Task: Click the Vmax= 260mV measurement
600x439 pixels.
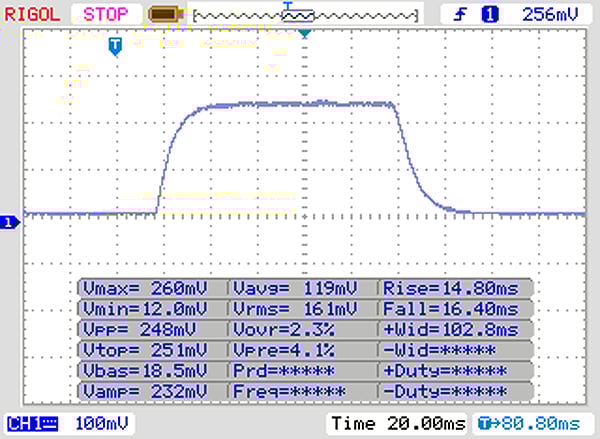Action: coord(145,288)
